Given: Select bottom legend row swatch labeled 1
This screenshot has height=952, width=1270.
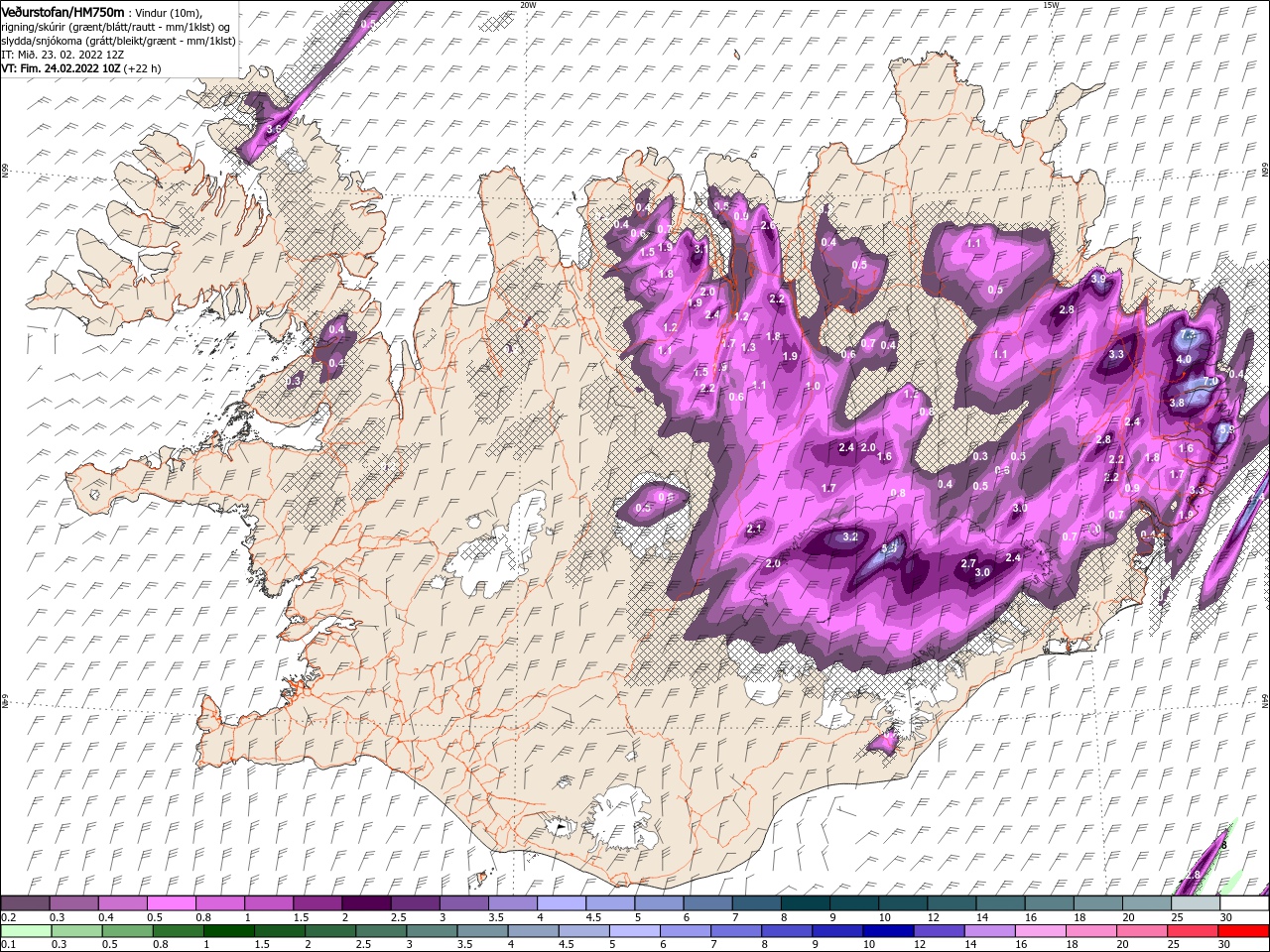Looking at the screenshot, I should click(x=228, y=931).
